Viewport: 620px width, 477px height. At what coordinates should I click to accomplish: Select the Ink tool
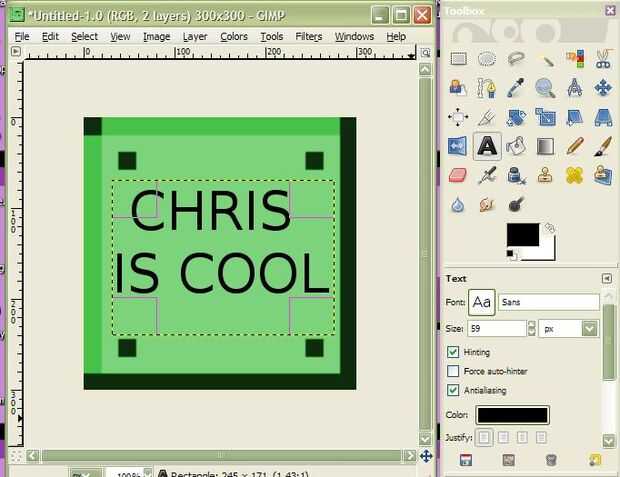pyautogui.click(x=516, y=175)
